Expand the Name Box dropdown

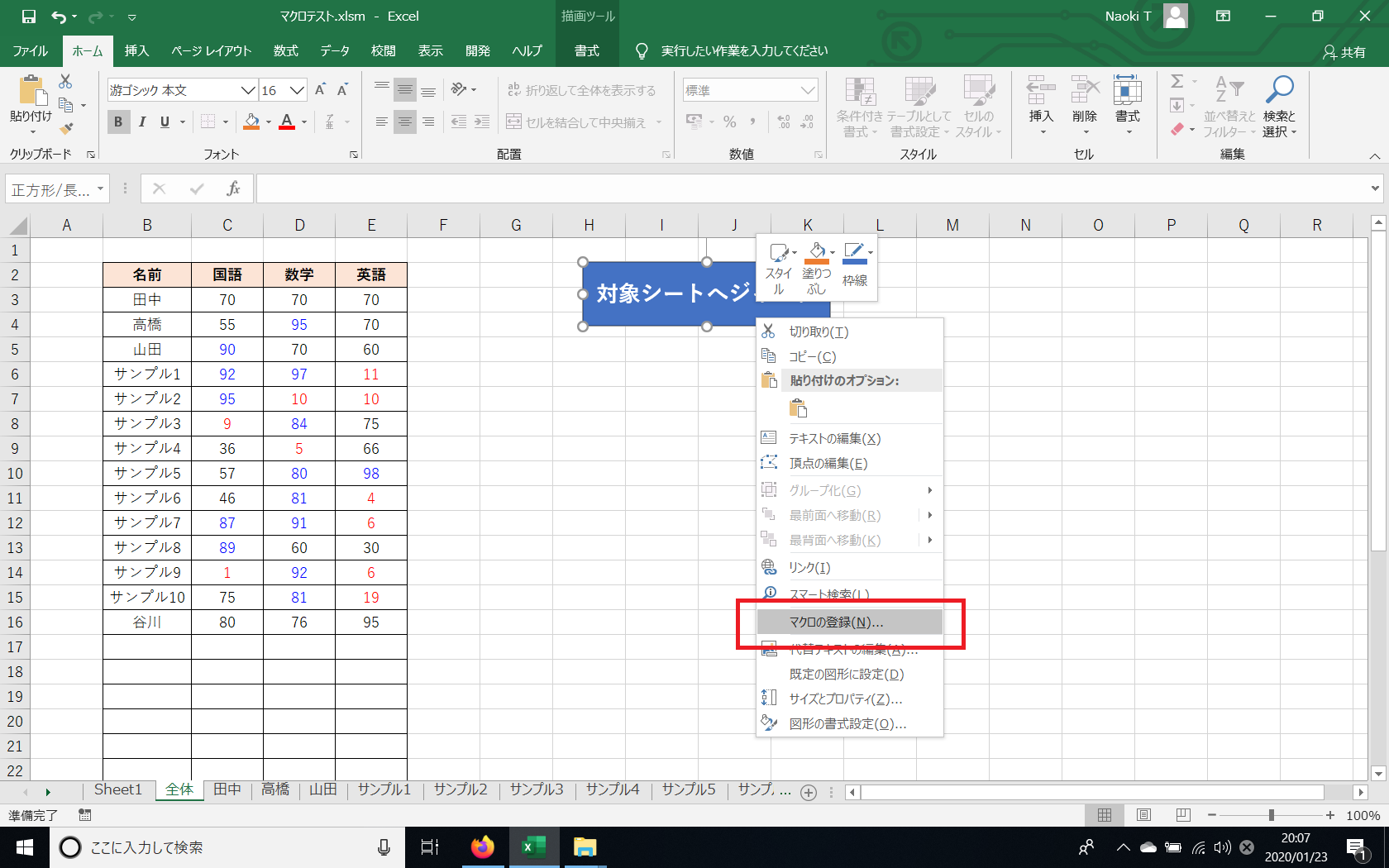coord(100,189)
